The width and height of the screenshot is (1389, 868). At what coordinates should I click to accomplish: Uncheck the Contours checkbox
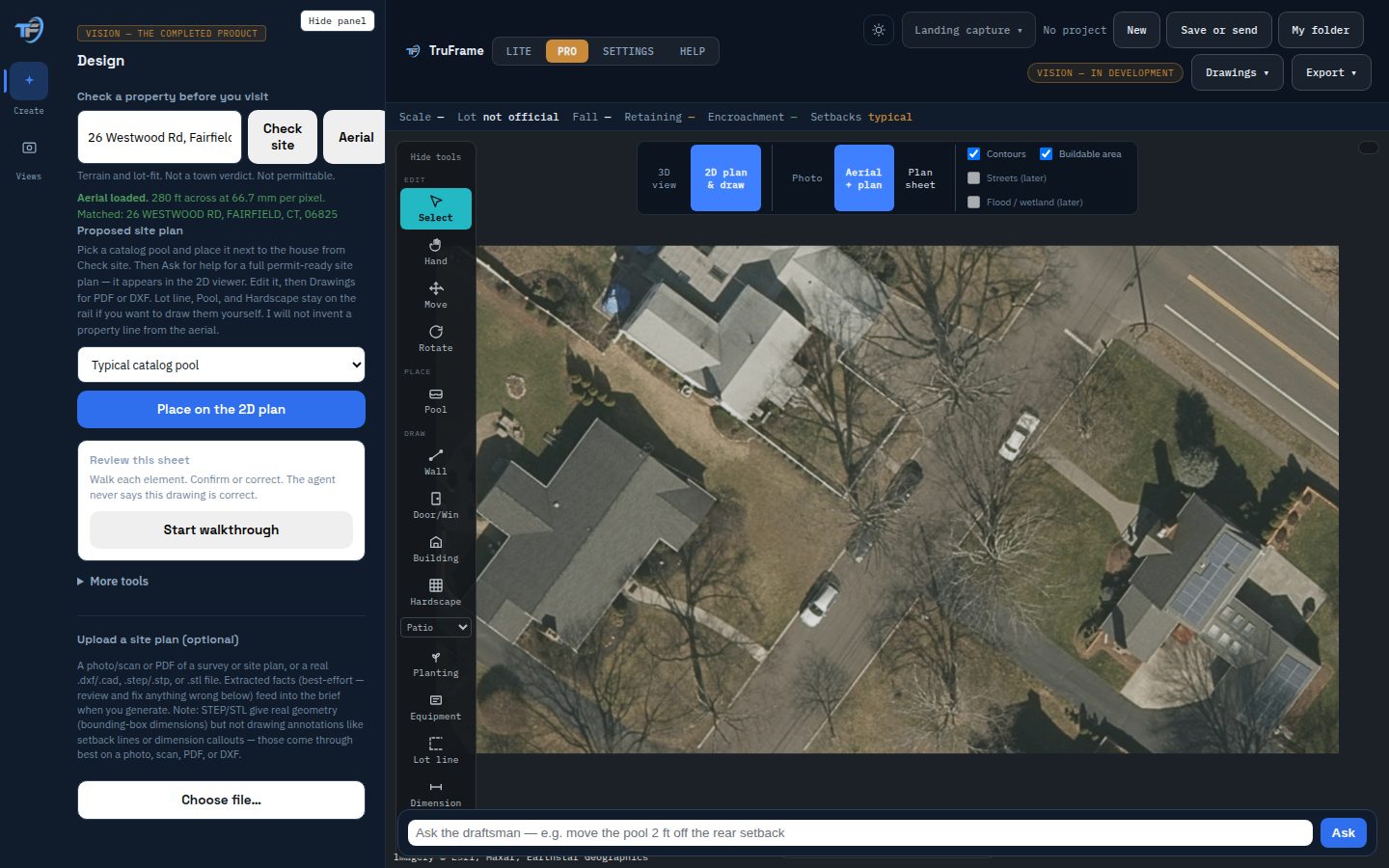(x=974, y=154)
